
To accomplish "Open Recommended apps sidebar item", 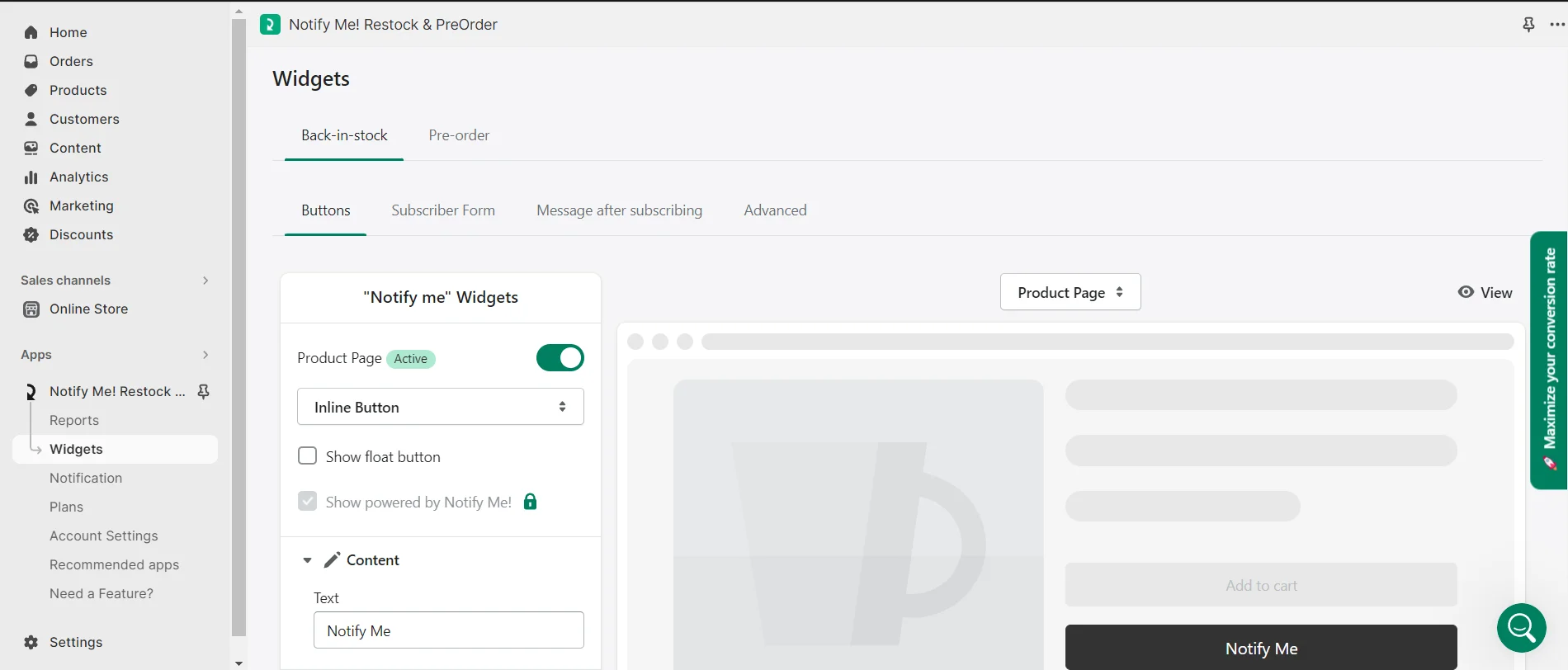I will pos(114,564).
